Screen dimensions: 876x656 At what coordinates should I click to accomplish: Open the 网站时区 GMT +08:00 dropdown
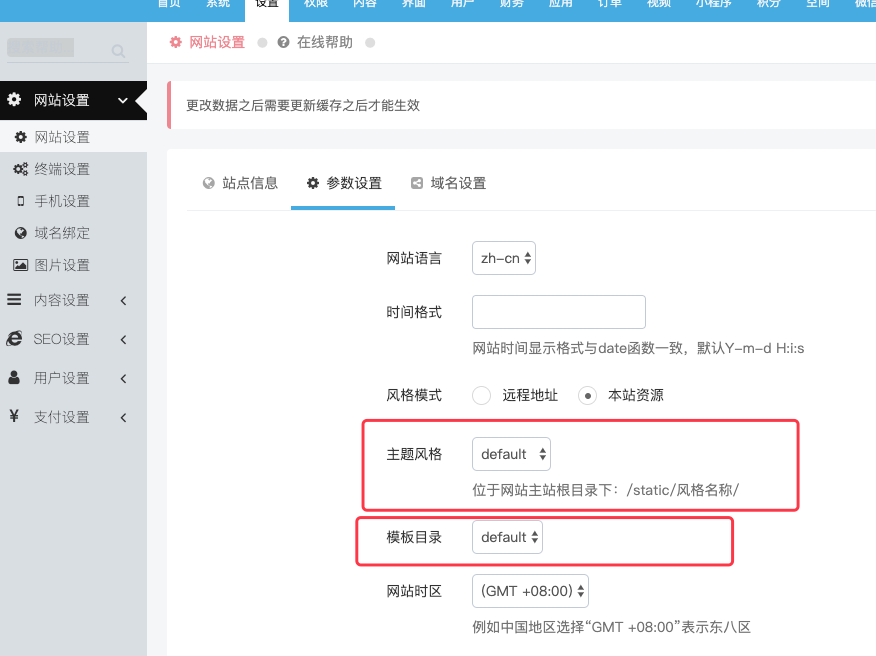coord(530,591)
